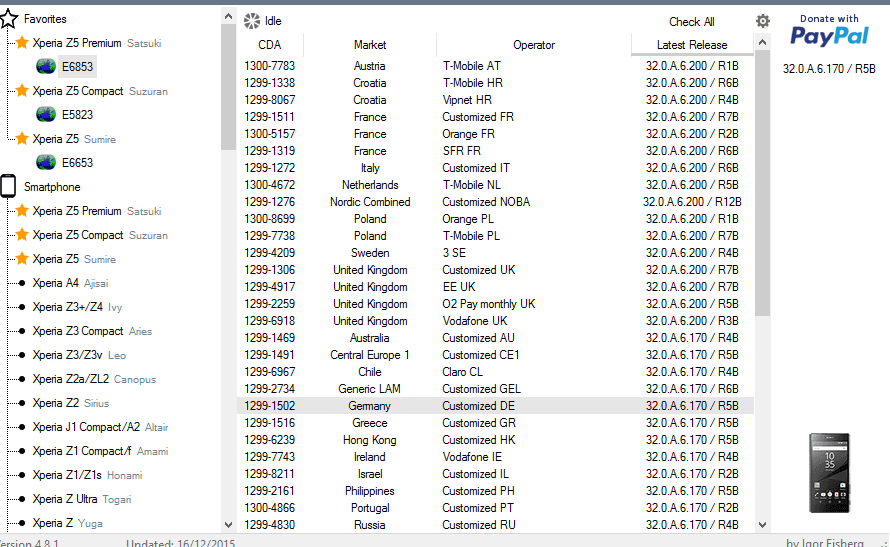Select row Customized RU Russia
Viewport: 890px width, 547px height.
[495, 525]
